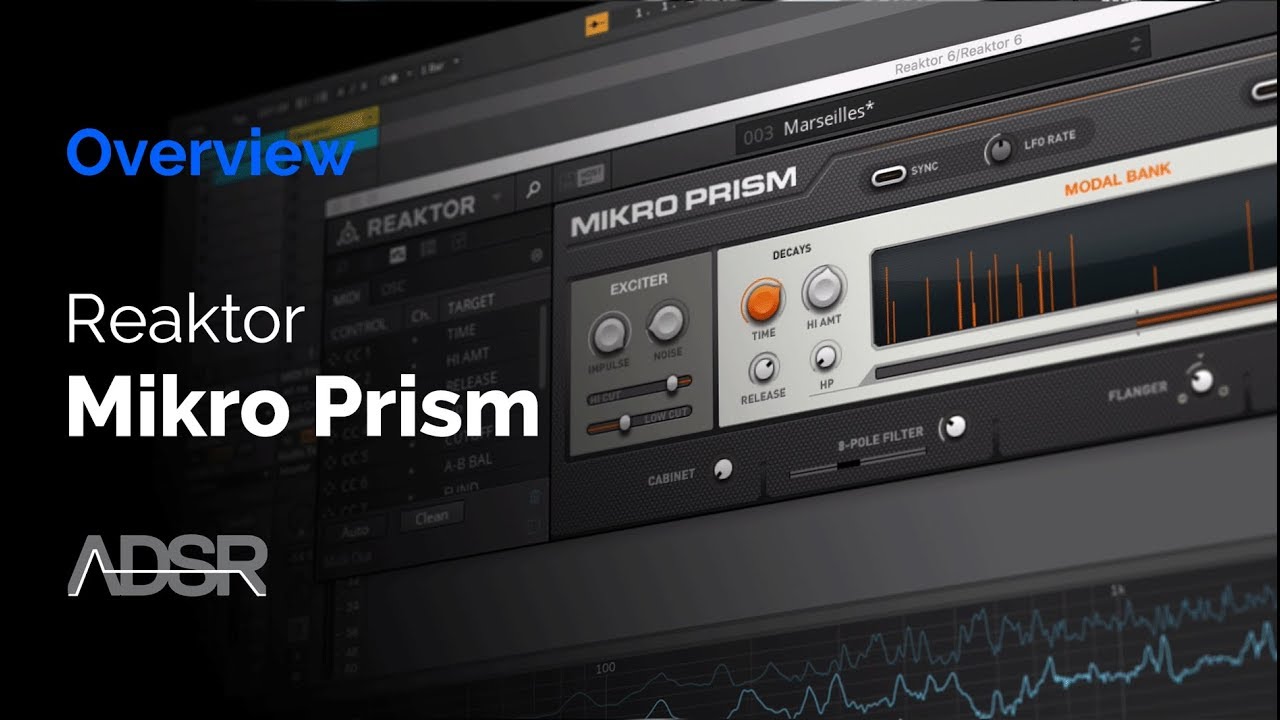
Task: Click the MIKRO PRISM title
Action: 683,203
